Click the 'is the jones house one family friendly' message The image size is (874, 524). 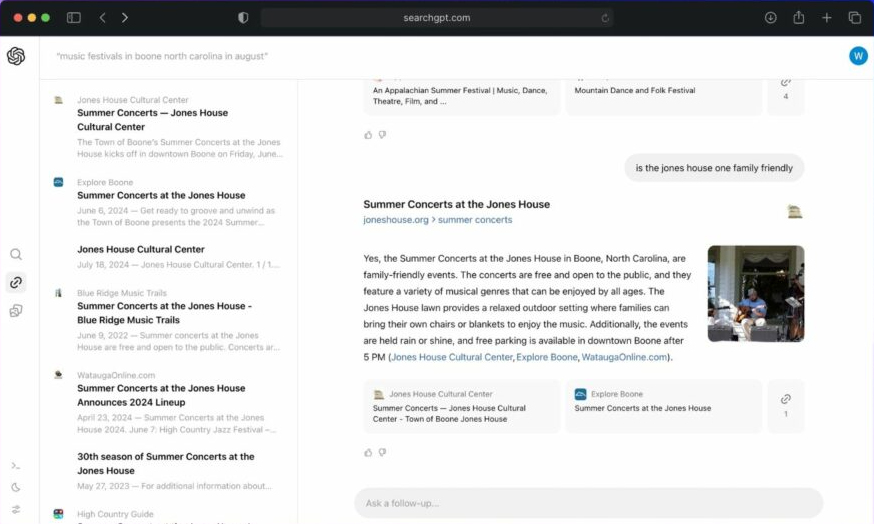[x=714, y=168]
